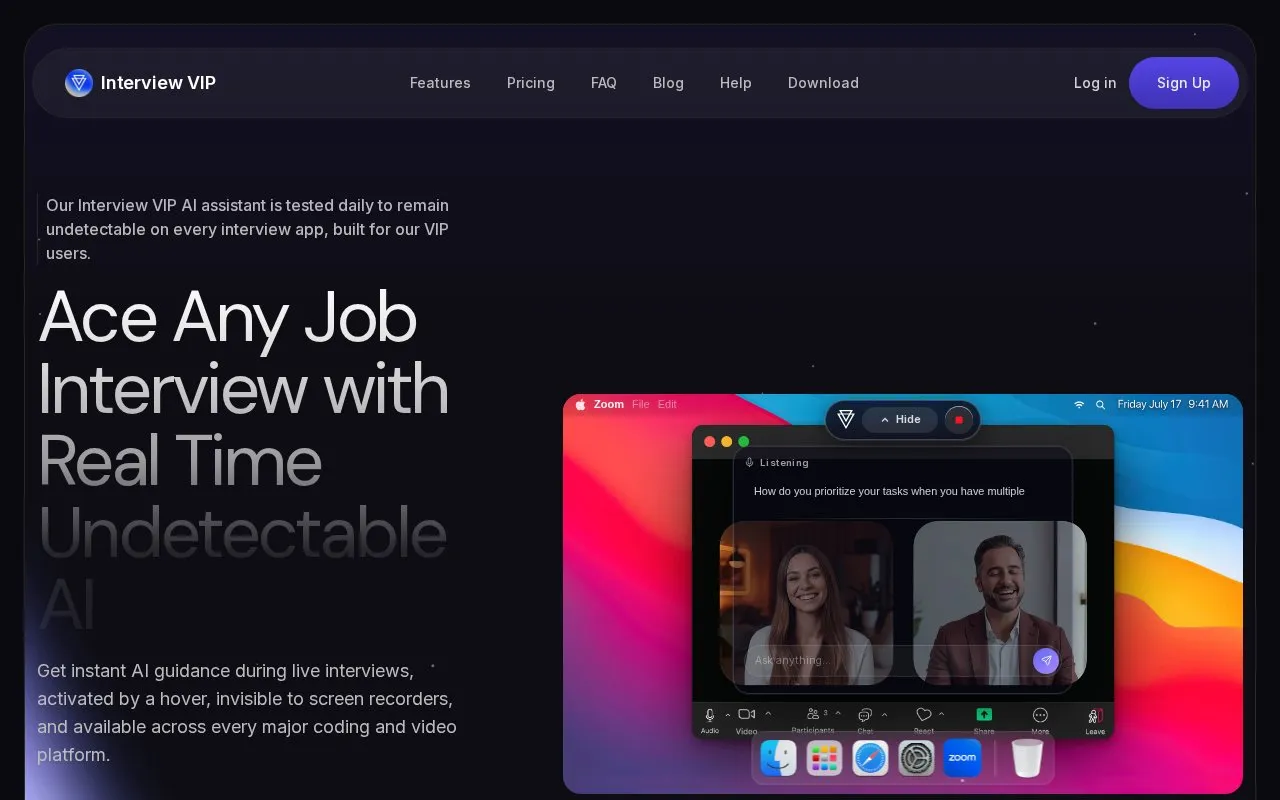Open System Preferences from the dock

tap(916, 758)
